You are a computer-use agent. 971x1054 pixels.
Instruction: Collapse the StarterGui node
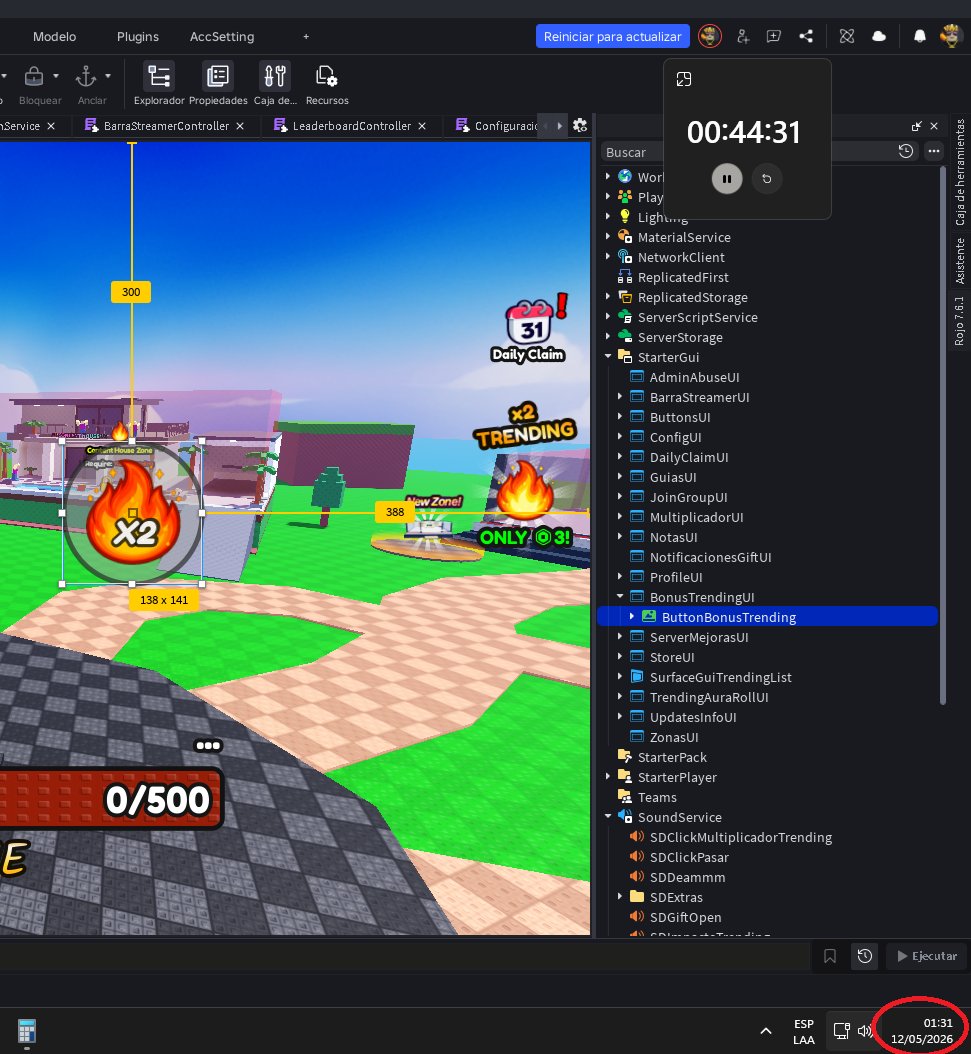click(x=607, y=356)
